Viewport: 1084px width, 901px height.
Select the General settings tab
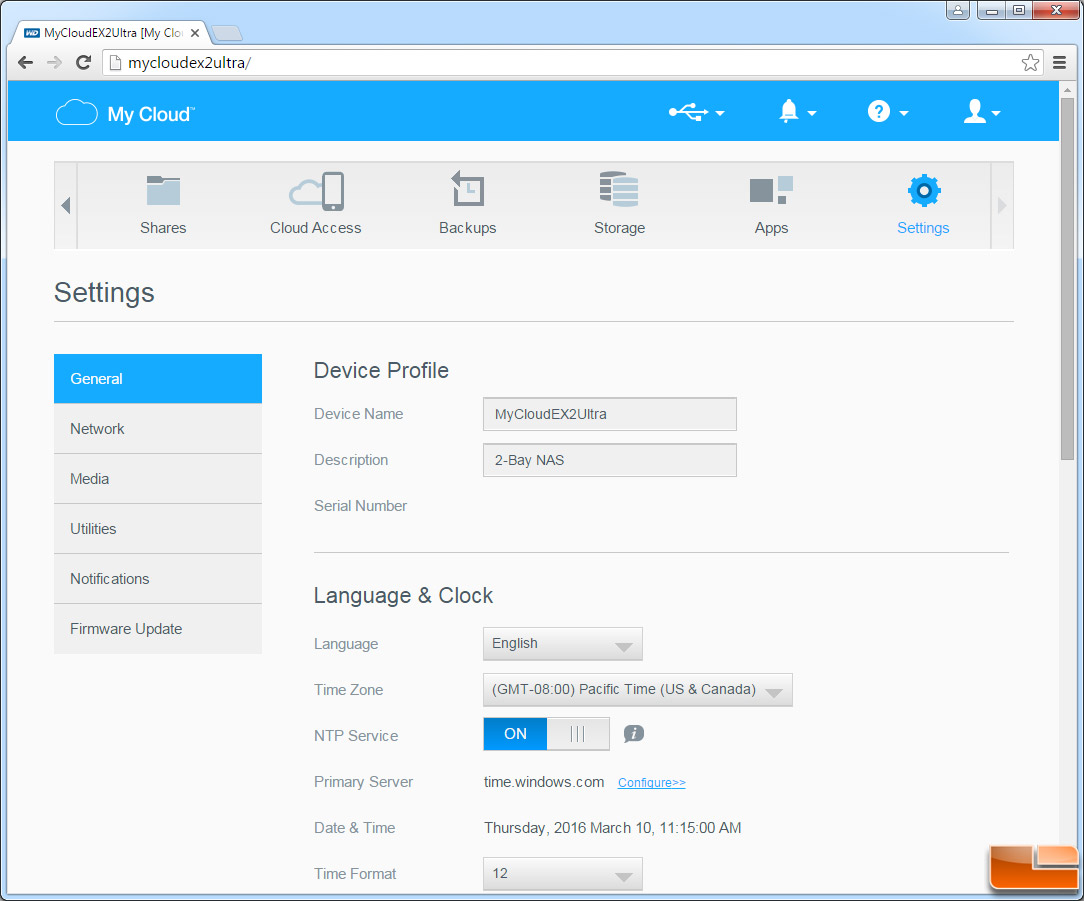click(x=158, y=379)
